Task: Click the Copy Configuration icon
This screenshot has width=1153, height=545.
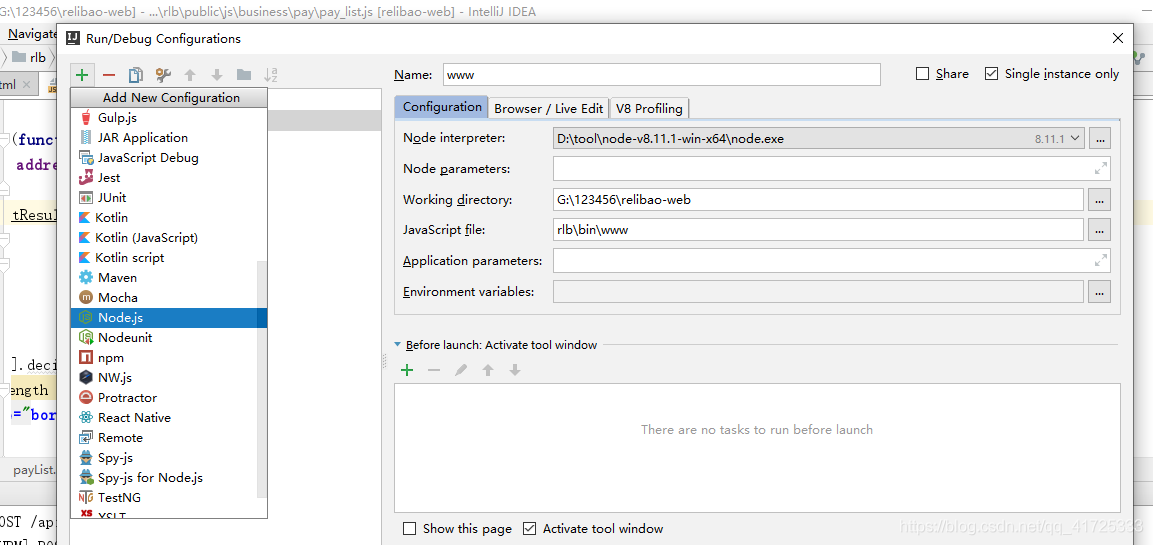Action: coord(136,75)
